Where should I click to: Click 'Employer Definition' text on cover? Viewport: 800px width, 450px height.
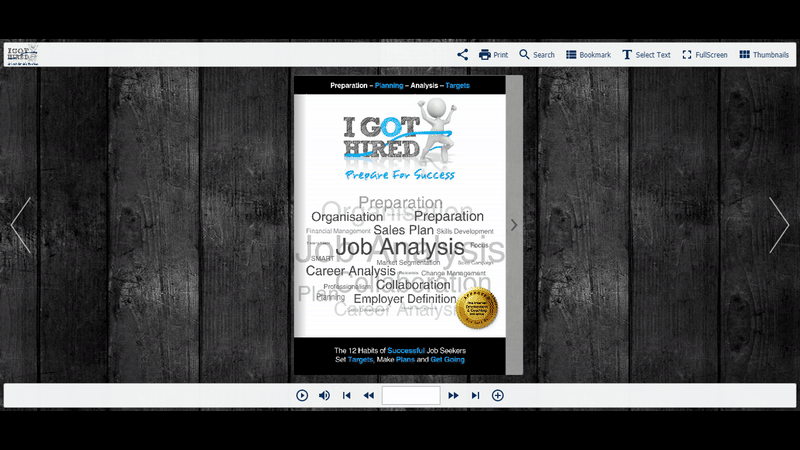coord(405,299)
